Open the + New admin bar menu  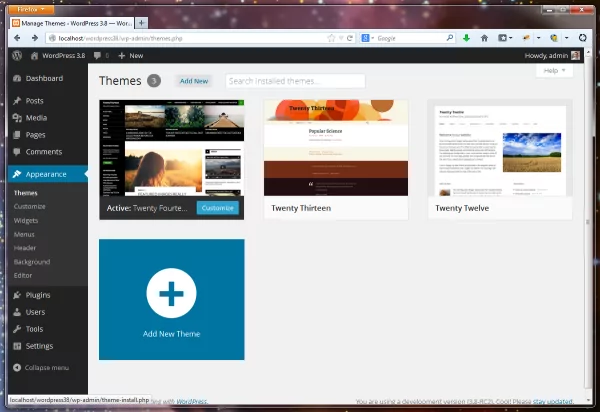(x=130, y=56)
